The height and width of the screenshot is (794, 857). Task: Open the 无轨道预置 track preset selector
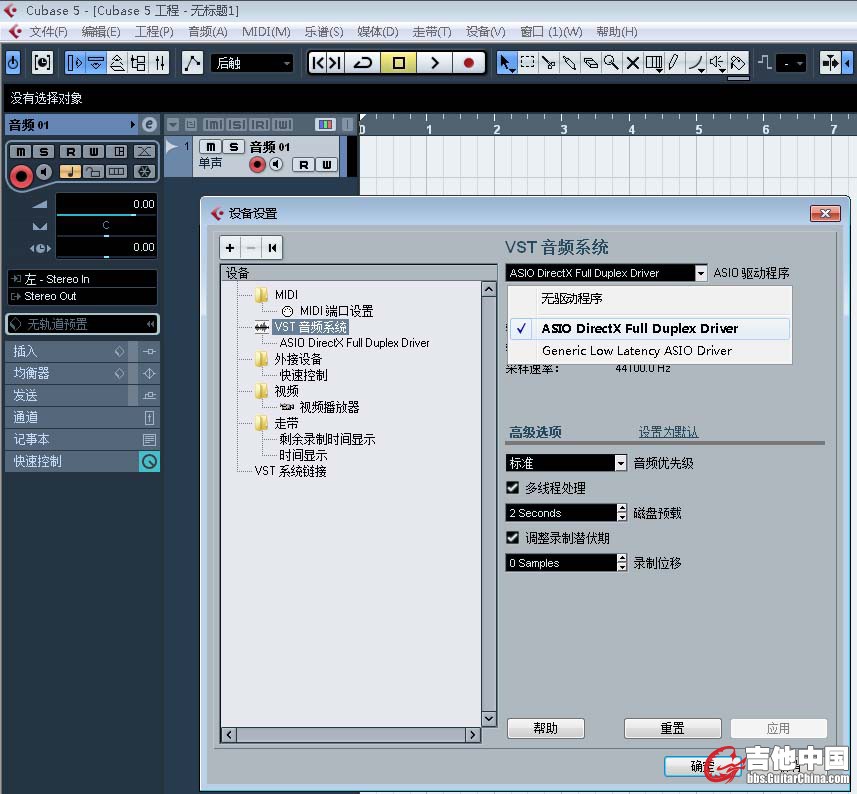(83, 324)
